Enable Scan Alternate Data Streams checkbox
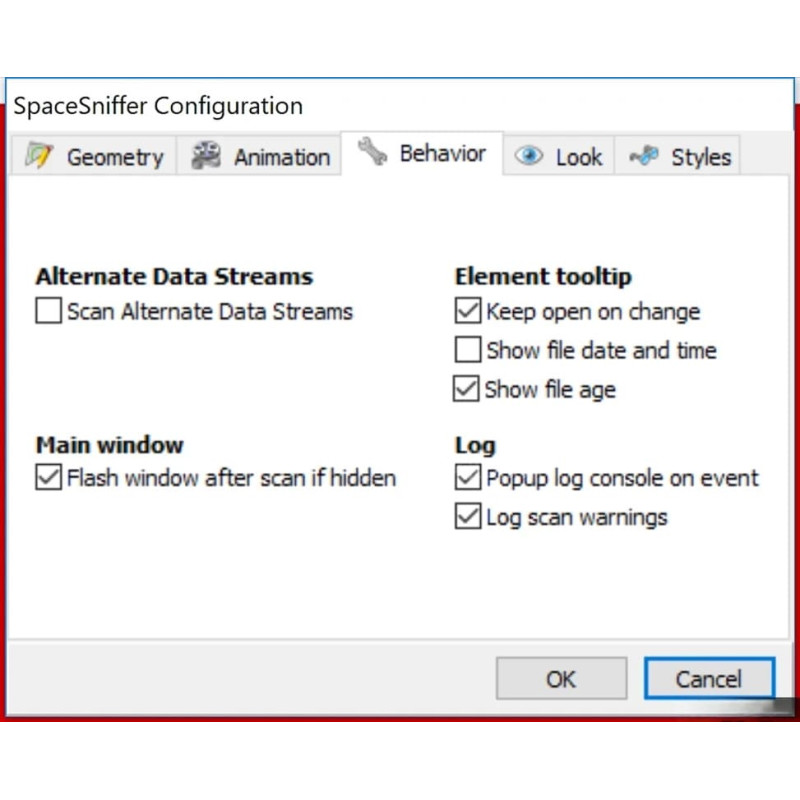The width and height of the screenshot is (800, 800). pyautogui.click(x=48, y=311)
